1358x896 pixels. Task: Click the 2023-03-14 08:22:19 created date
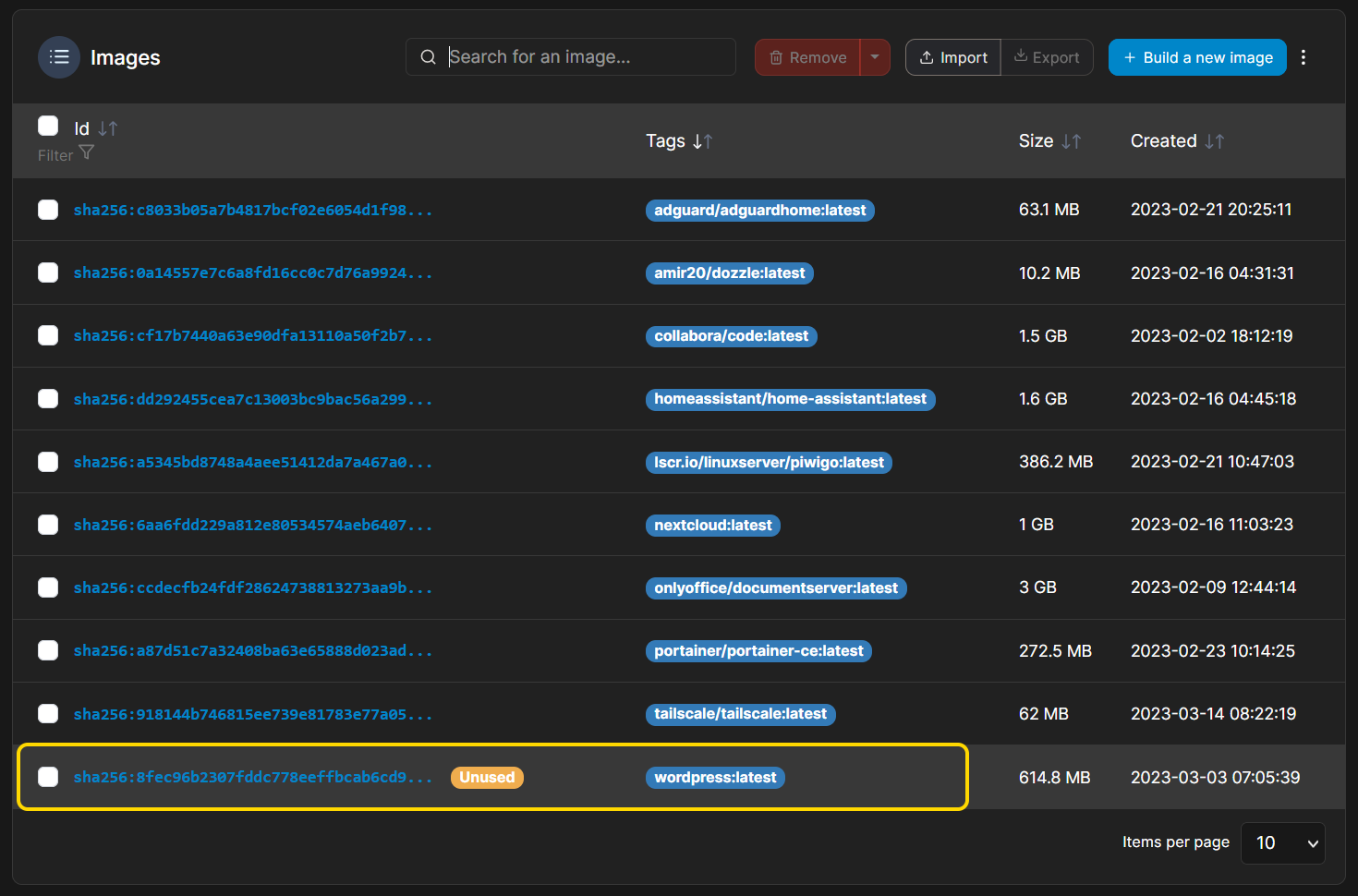pyautogui.click(x=1214, y=714)
